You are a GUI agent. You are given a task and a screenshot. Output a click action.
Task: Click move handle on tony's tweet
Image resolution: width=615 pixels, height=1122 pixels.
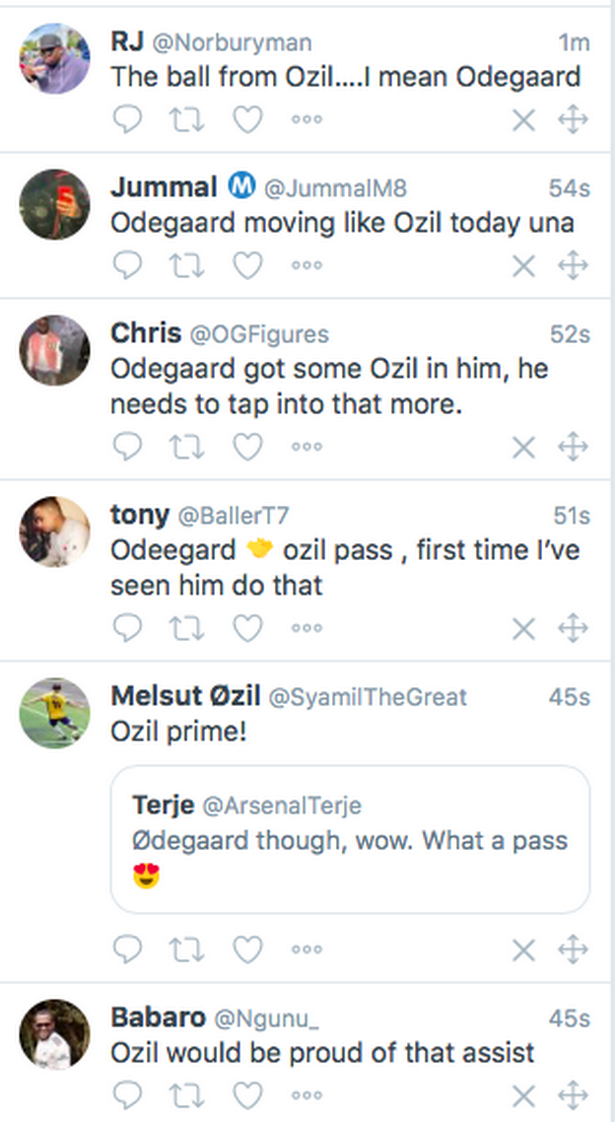(x=572, y=628)
